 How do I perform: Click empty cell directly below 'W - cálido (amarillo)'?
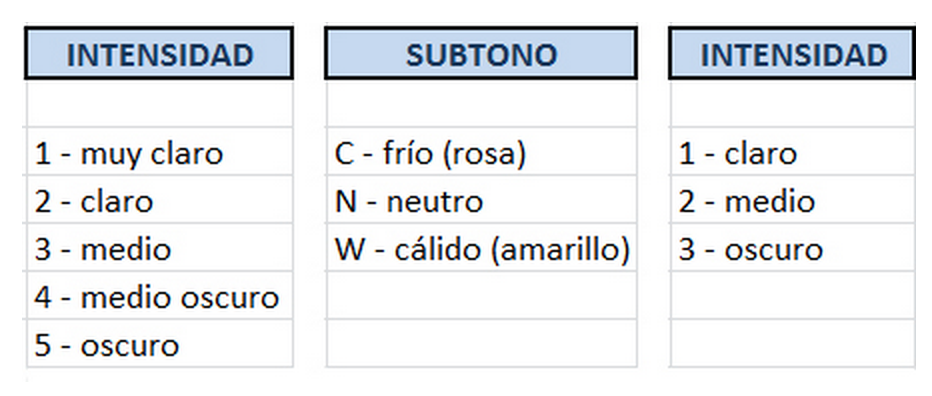click(481, 296)
